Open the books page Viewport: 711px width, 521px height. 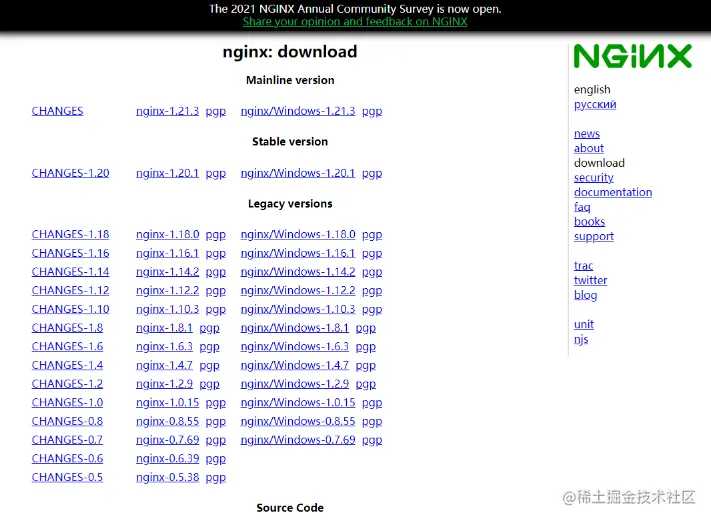589,222
